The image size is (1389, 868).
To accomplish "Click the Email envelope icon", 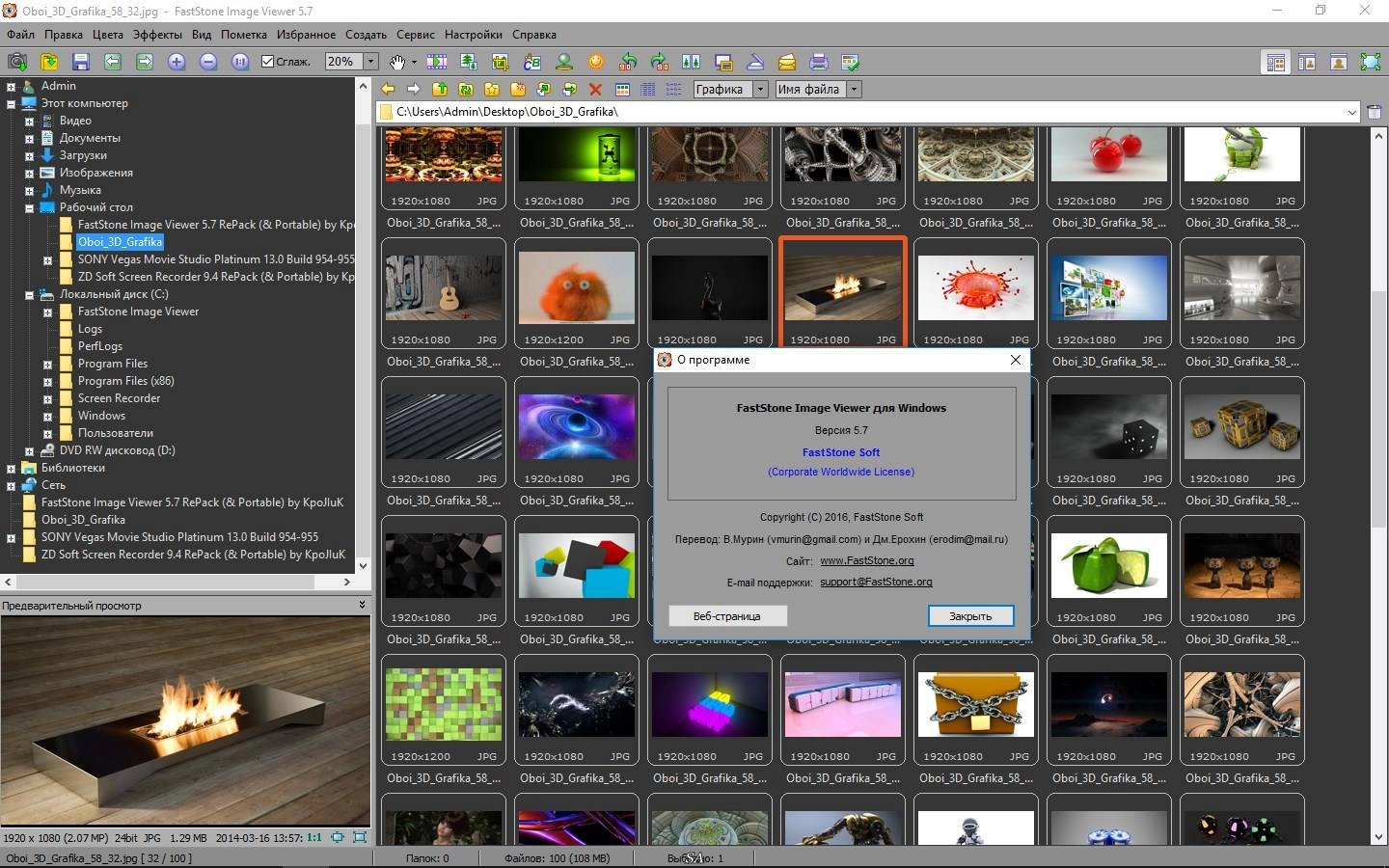I will [x=787, y=62].
